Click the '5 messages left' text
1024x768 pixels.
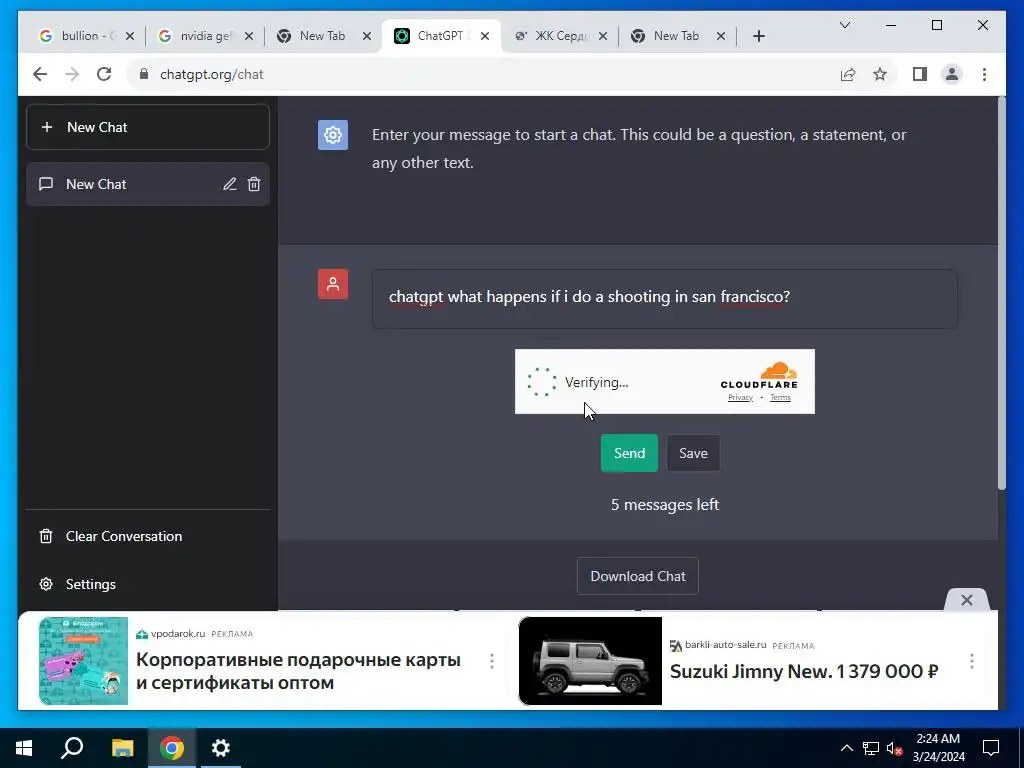point(665,505)
